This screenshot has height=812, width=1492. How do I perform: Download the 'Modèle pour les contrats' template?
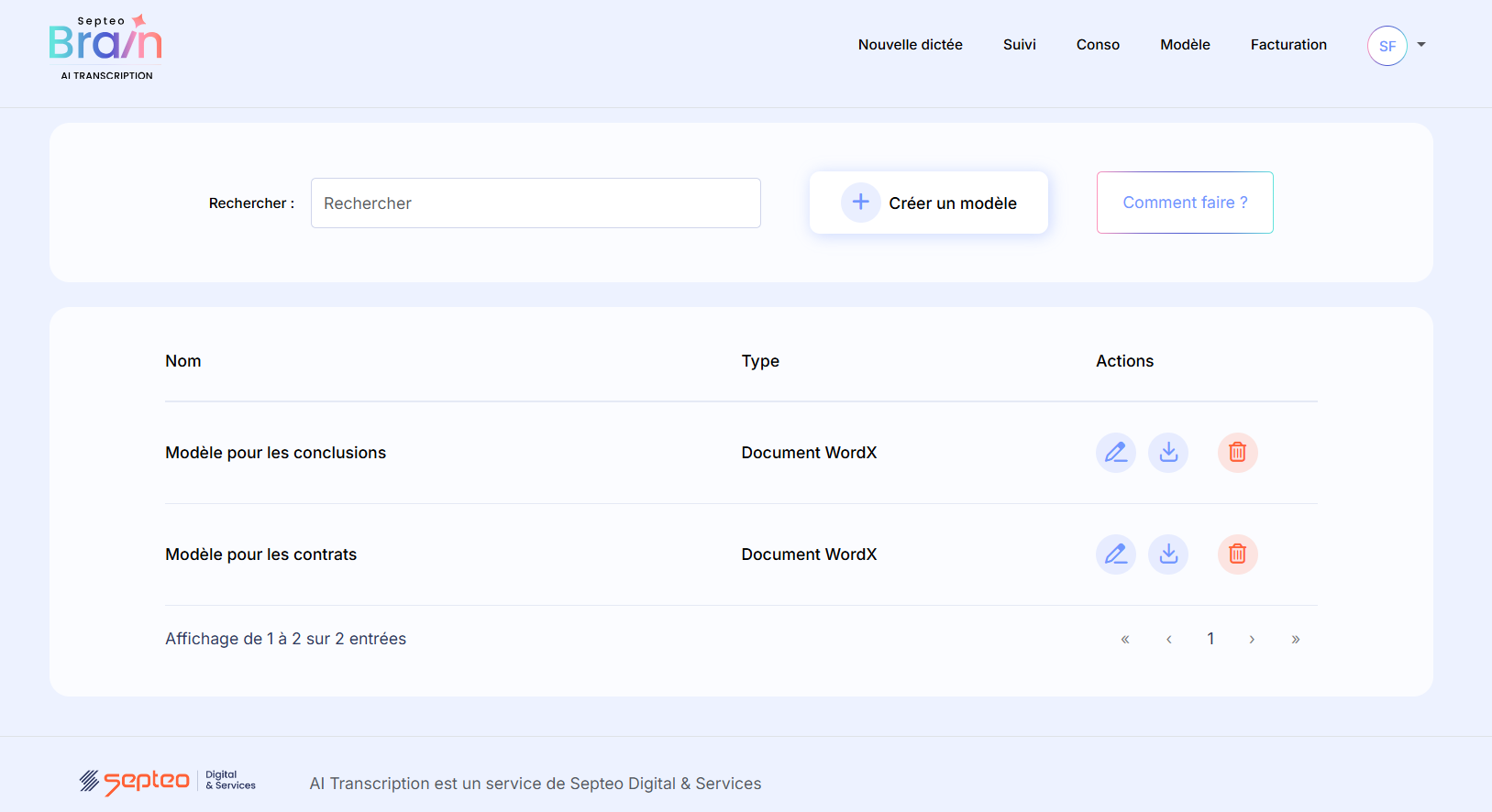click(x=1168, y=554)
